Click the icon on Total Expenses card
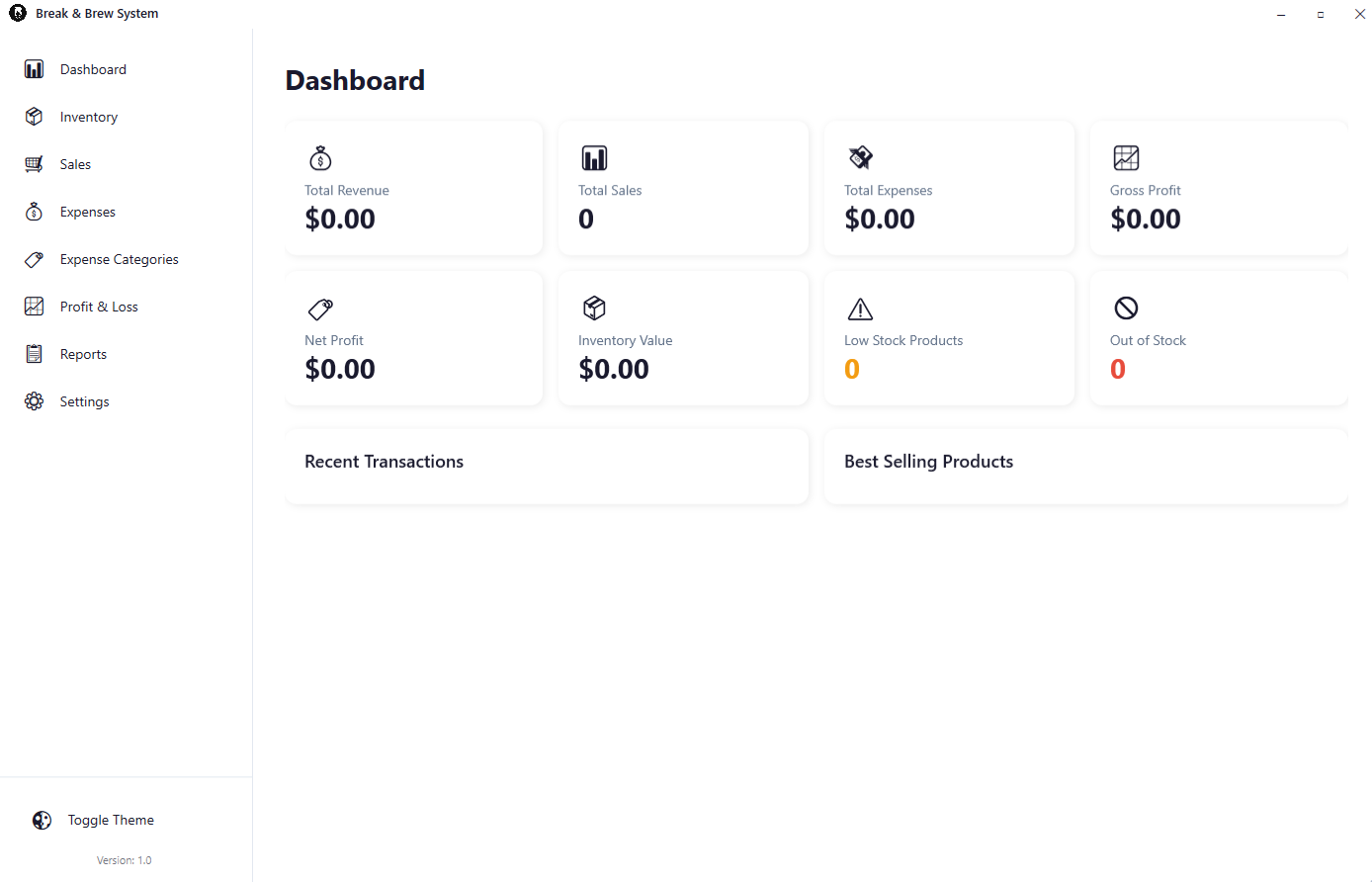This screenshot has width=1372, height=882. pos(860,158)
